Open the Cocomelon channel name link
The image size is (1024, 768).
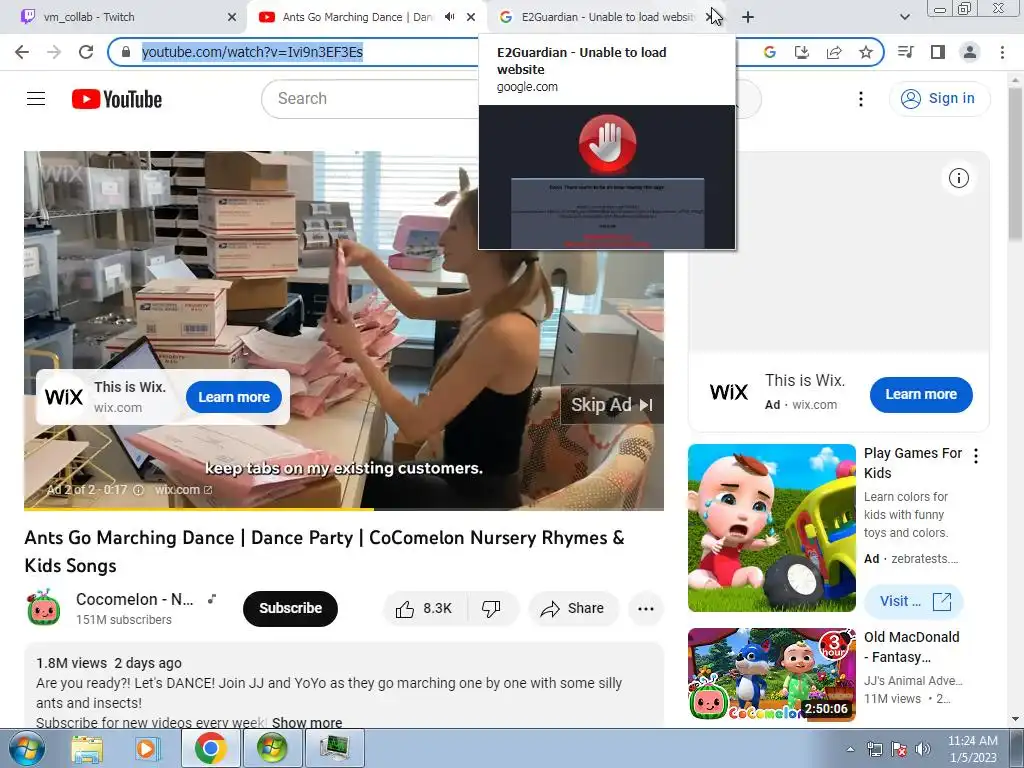point(135,599)
